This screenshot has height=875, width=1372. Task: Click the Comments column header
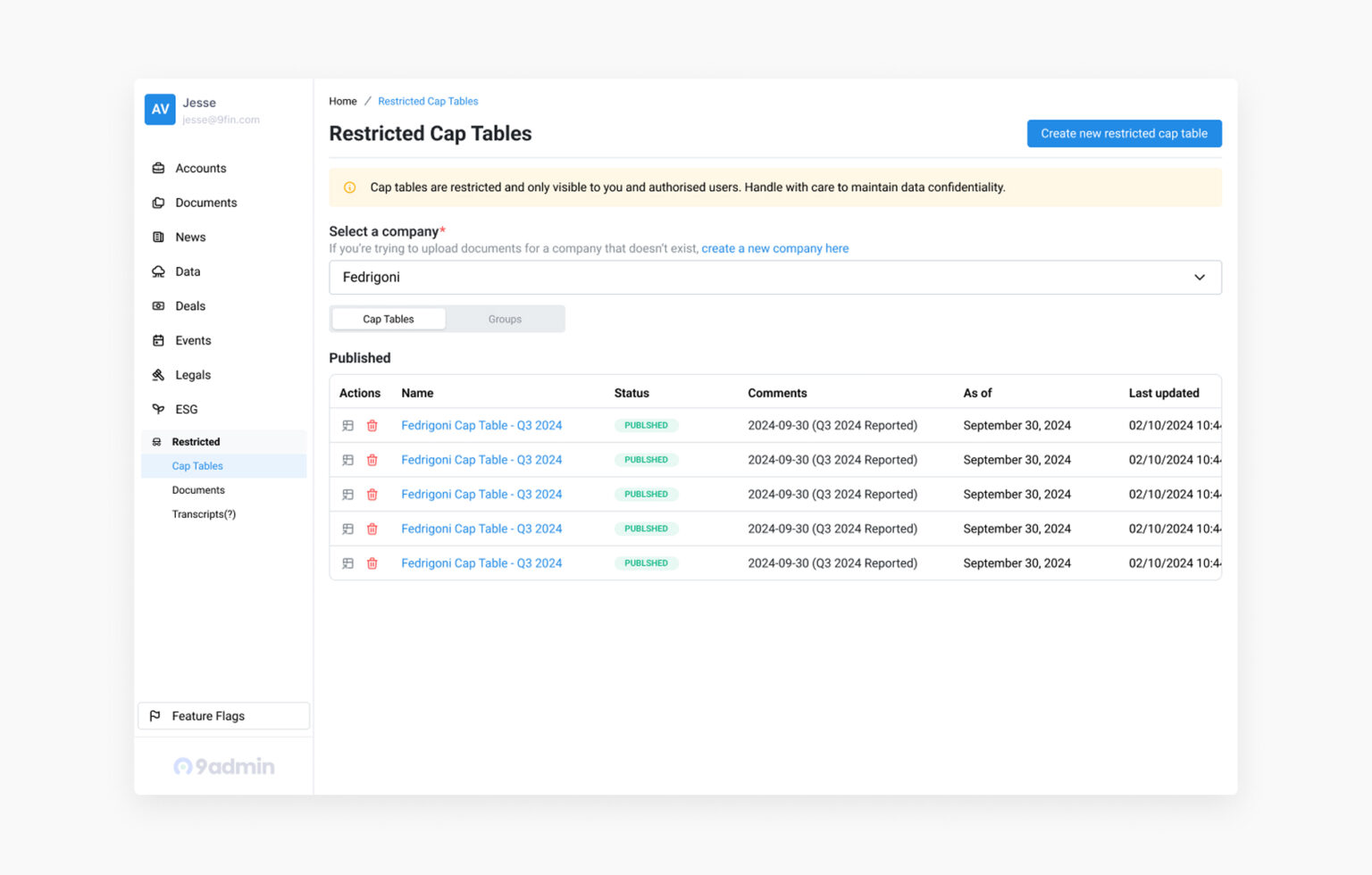tap(777, 393)
